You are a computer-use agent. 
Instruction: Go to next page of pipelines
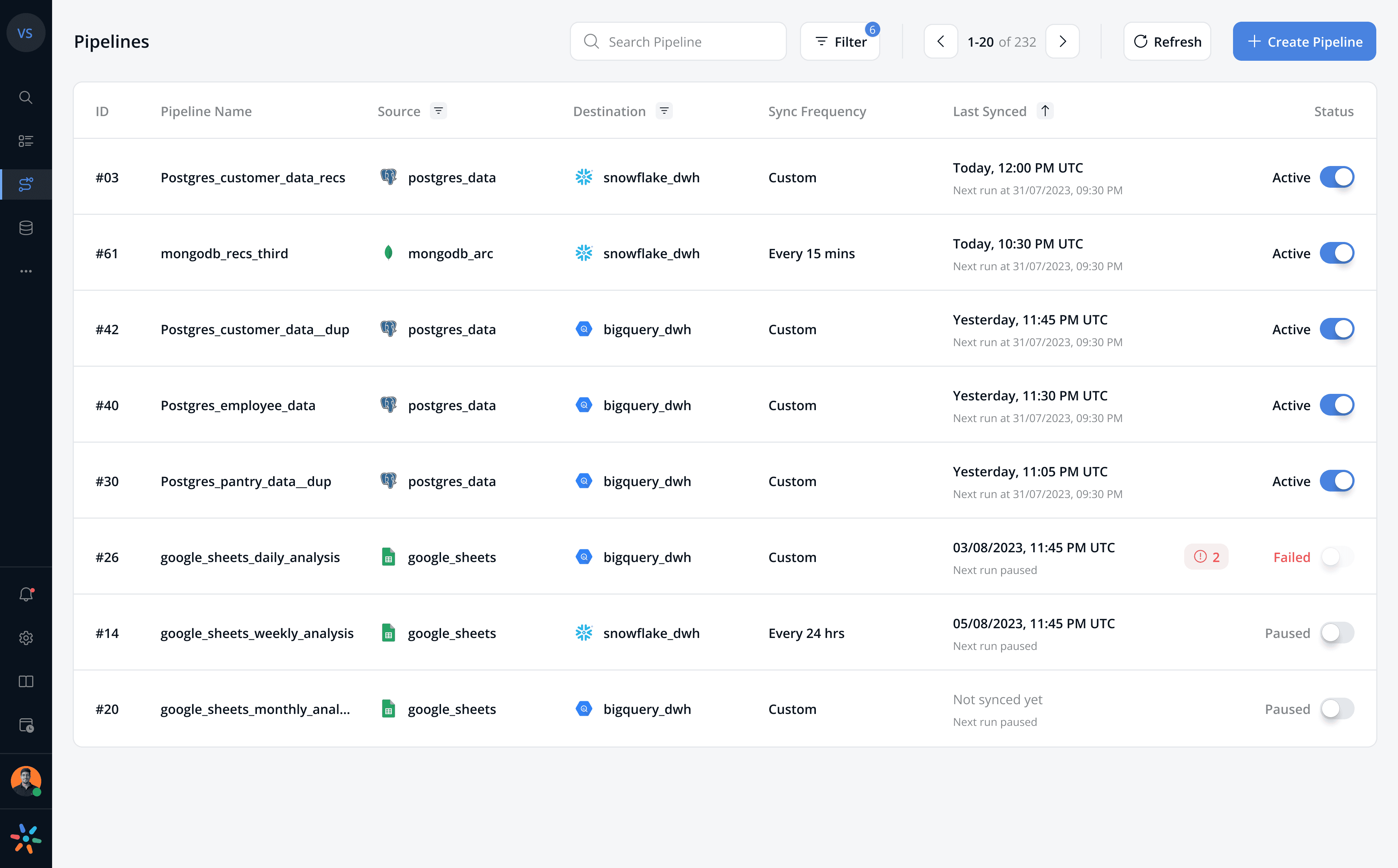1062,42
